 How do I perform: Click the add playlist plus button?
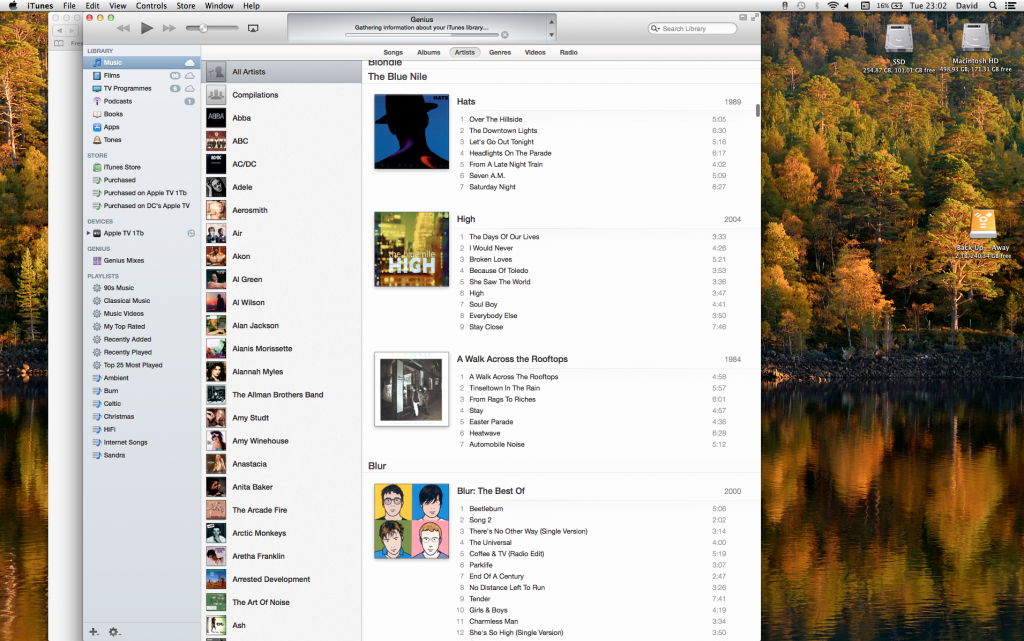93,632
